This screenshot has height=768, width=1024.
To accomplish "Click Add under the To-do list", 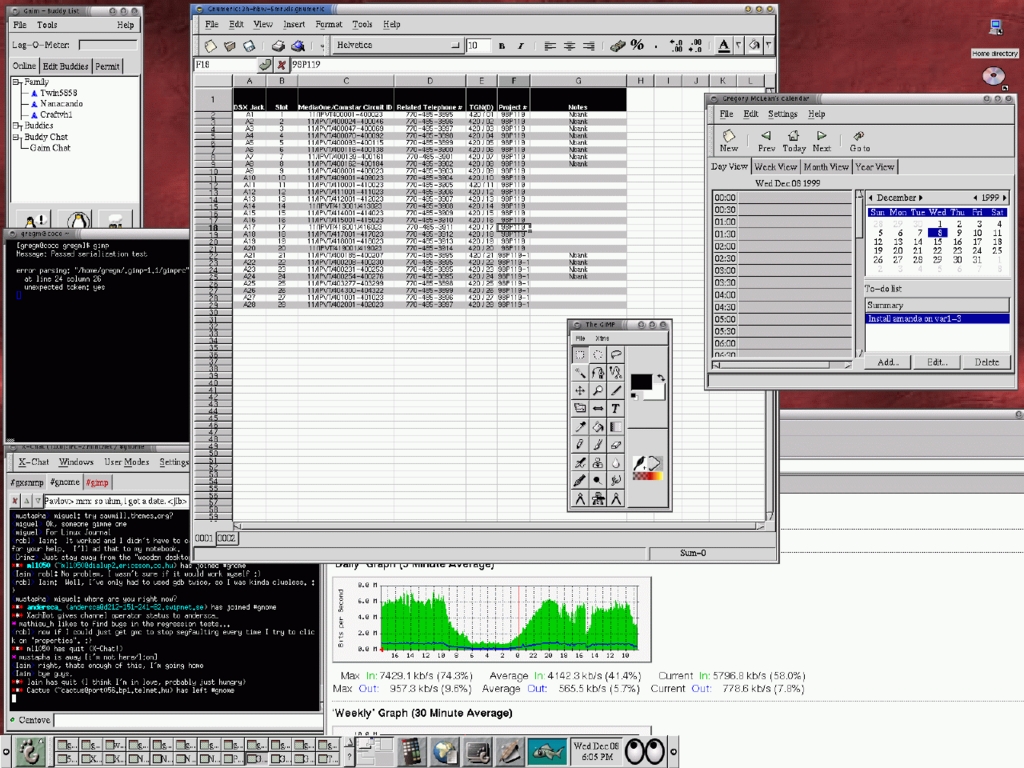I will (x=887, y=362).
